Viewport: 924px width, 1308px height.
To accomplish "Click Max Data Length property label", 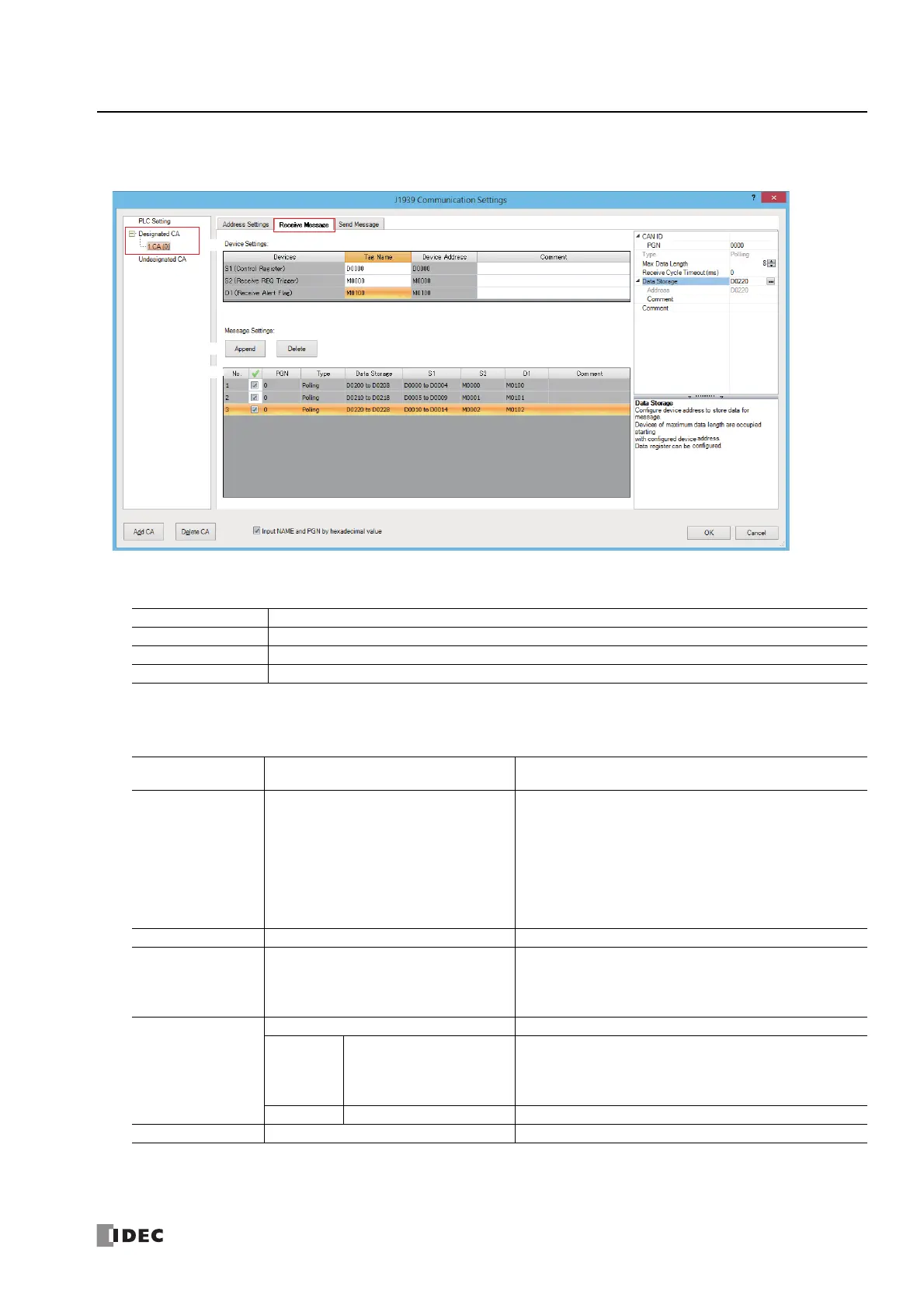I will (665, 263).
